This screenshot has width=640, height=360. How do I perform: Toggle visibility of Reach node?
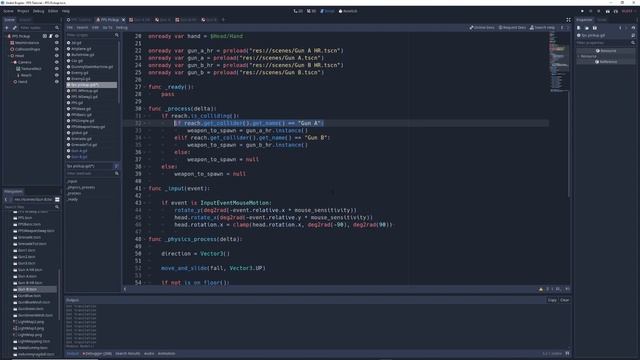(57, 75)
